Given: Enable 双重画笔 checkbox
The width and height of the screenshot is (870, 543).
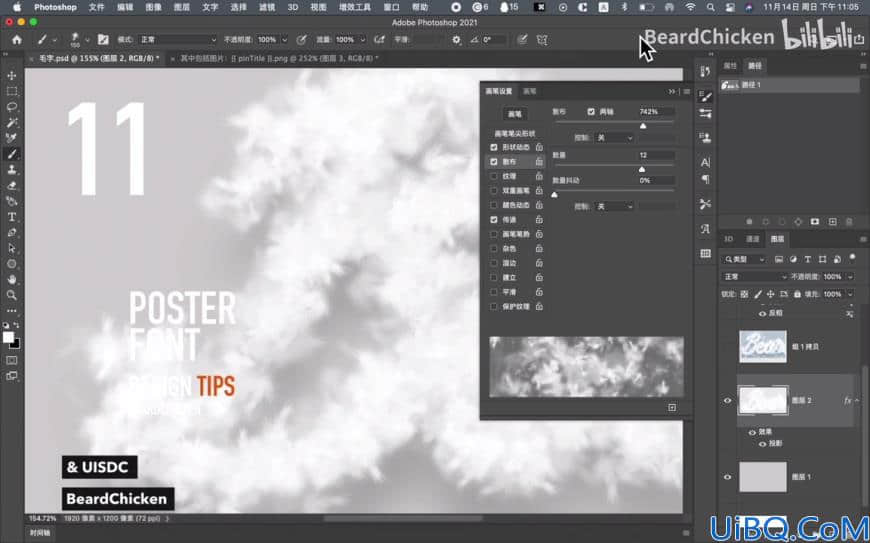Looking at the screenshot, I should coord(494,191).
